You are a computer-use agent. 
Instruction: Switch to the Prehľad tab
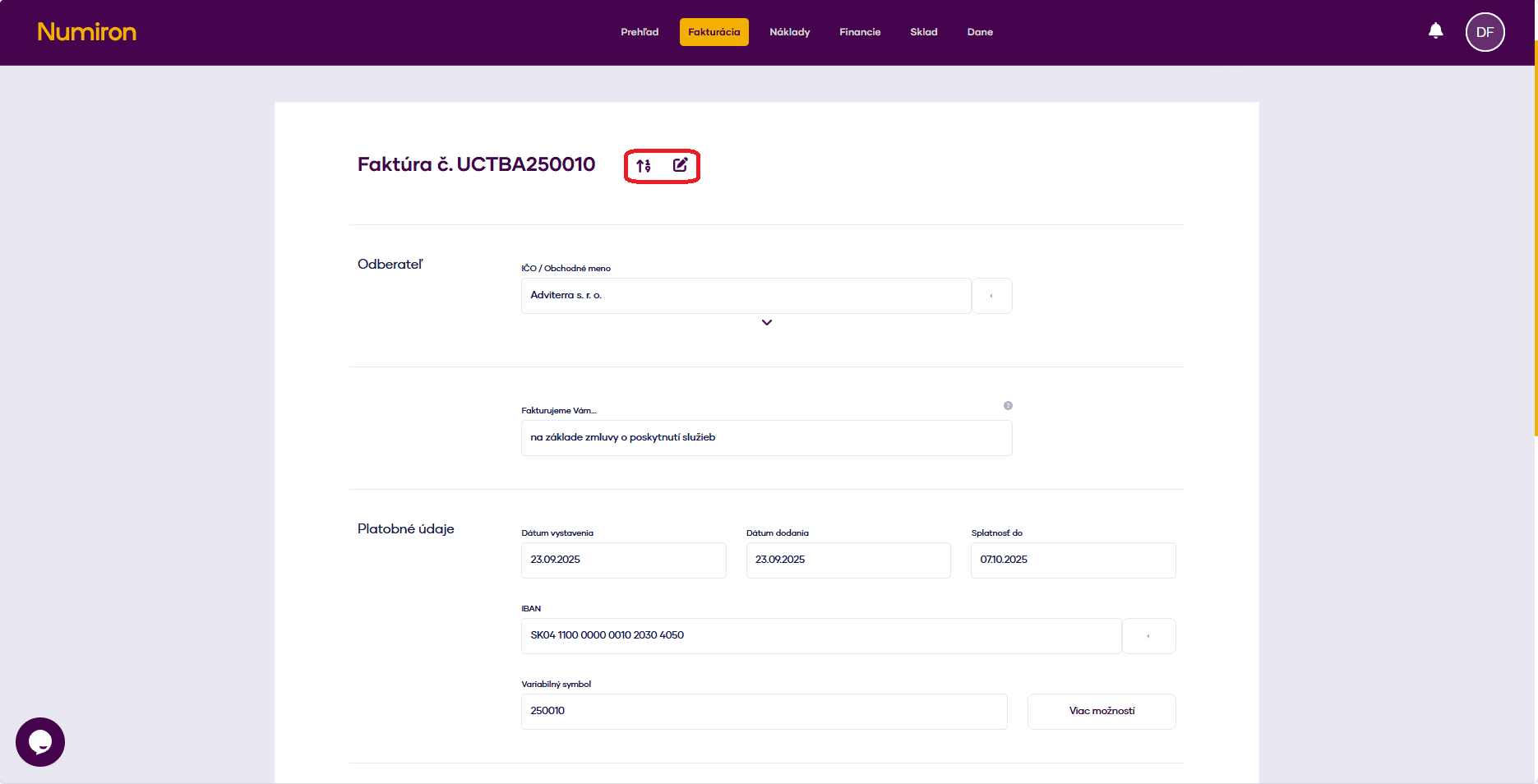pos(640,32)
